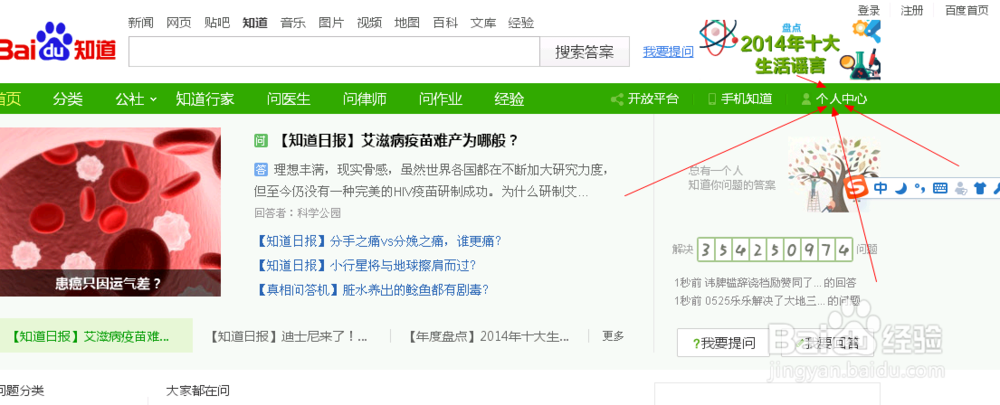Open headline 艾滋病疫苗难产为哪般
The image size is (1000, 405).
pyautogui.click(x=399, y=140)
